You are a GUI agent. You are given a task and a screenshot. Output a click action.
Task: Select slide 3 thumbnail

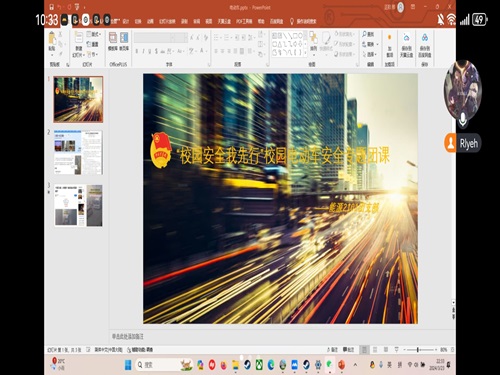(x=78, y=205)
